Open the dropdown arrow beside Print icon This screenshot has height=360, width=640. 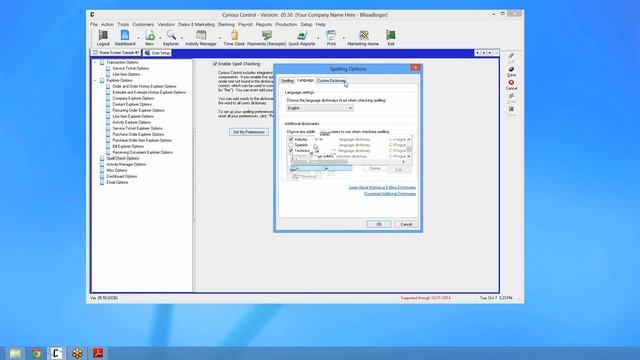(343, 38)
